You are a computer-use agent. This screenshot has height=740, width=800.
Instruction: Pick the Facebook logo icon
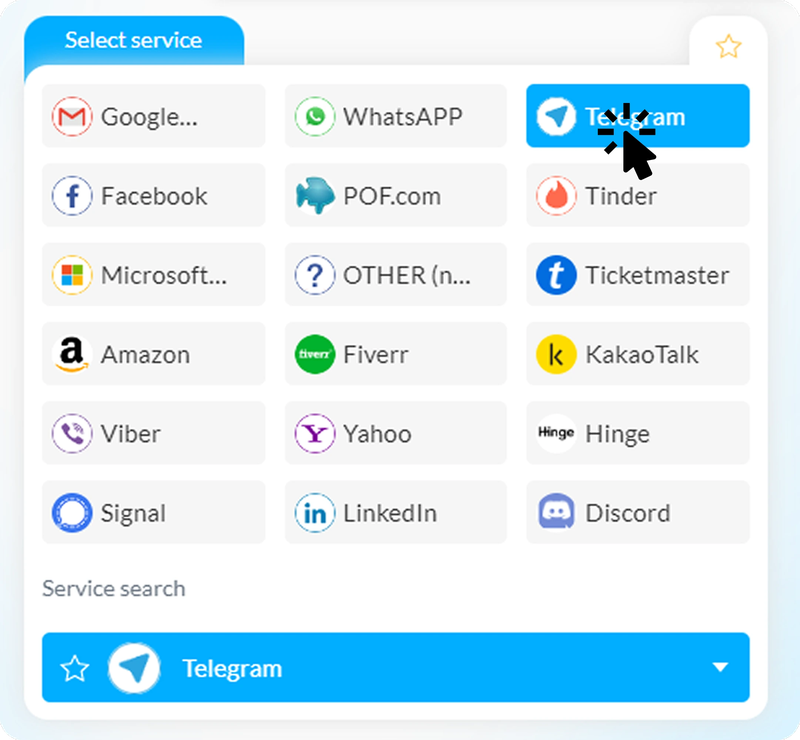click(x=72, y=195)
